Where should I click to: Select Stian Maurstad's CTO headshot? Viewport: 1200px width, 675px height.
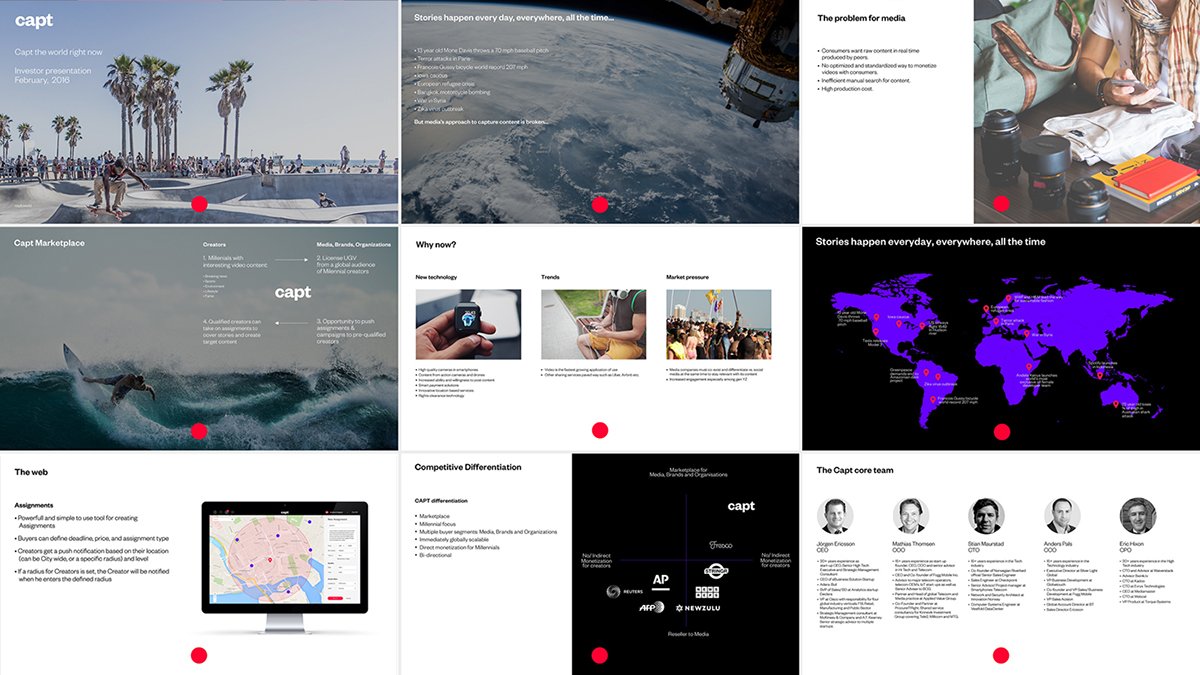click(x=985, y=515)
